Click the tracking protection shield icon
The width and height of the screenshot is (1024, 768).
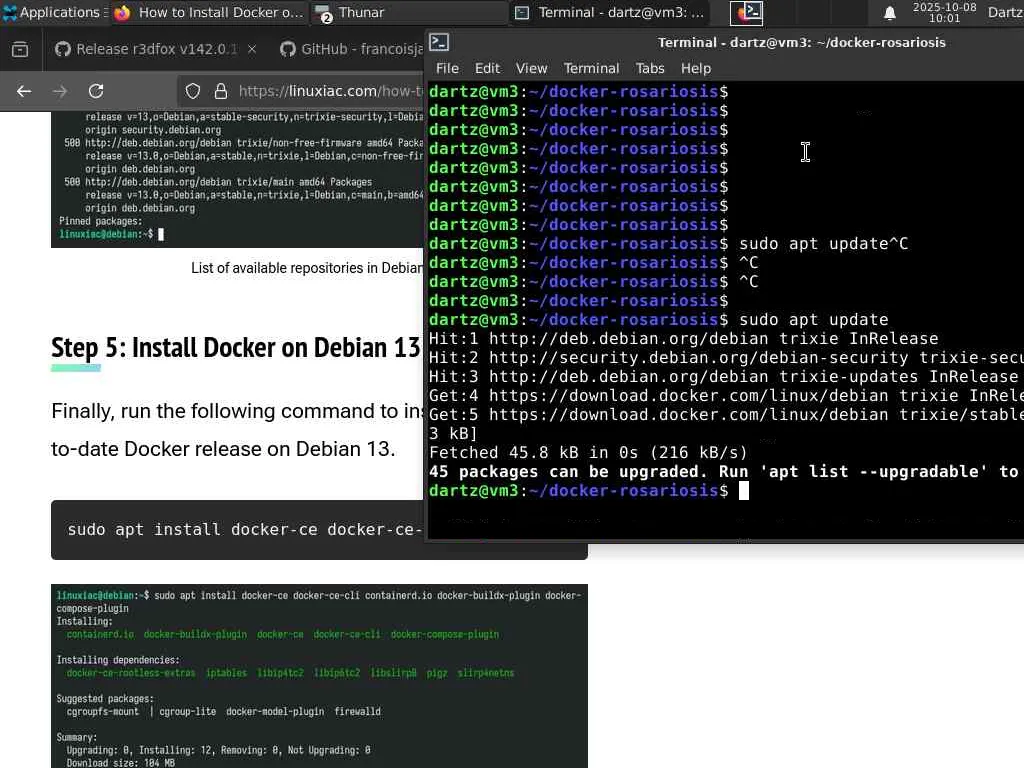click(x=193, y=91)
